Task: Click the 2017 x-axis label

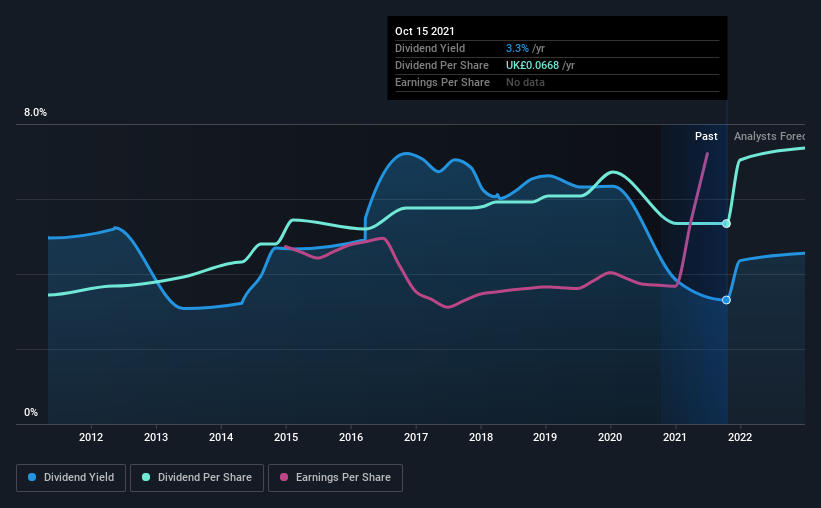Action: pyautogui.click(x=416, y=437)
